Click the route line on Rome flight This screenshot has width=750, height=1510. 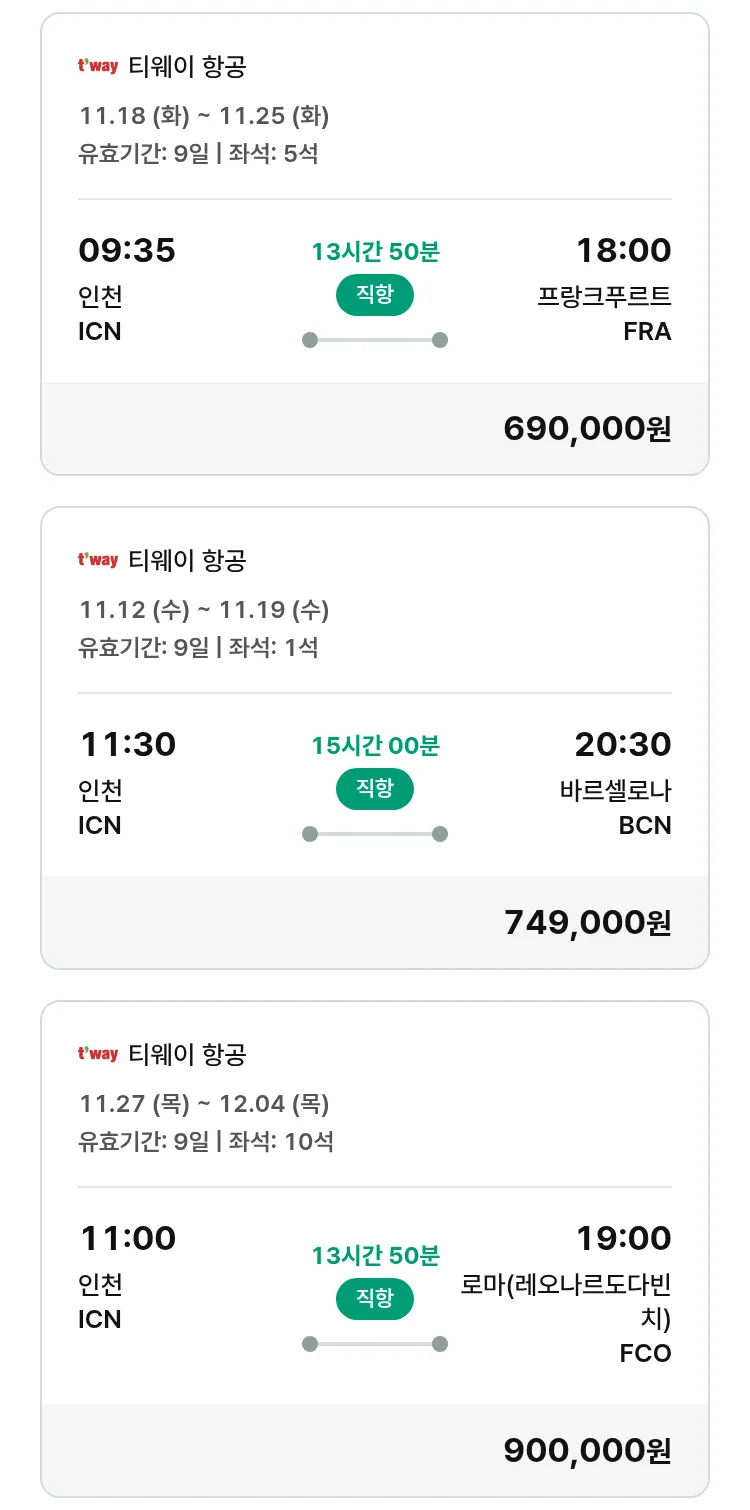(x=374, y=1344)
